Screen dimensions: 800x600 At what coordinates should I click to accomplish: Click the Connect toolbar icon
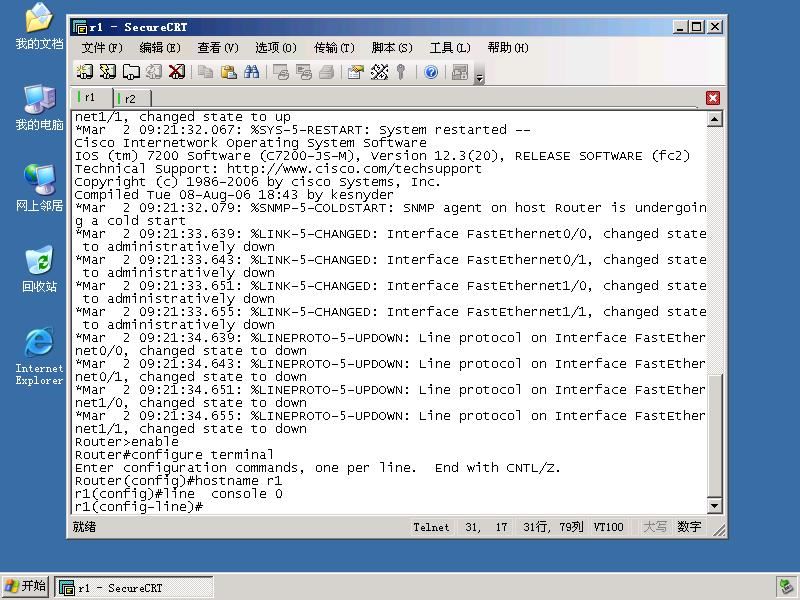click(85, 72)
